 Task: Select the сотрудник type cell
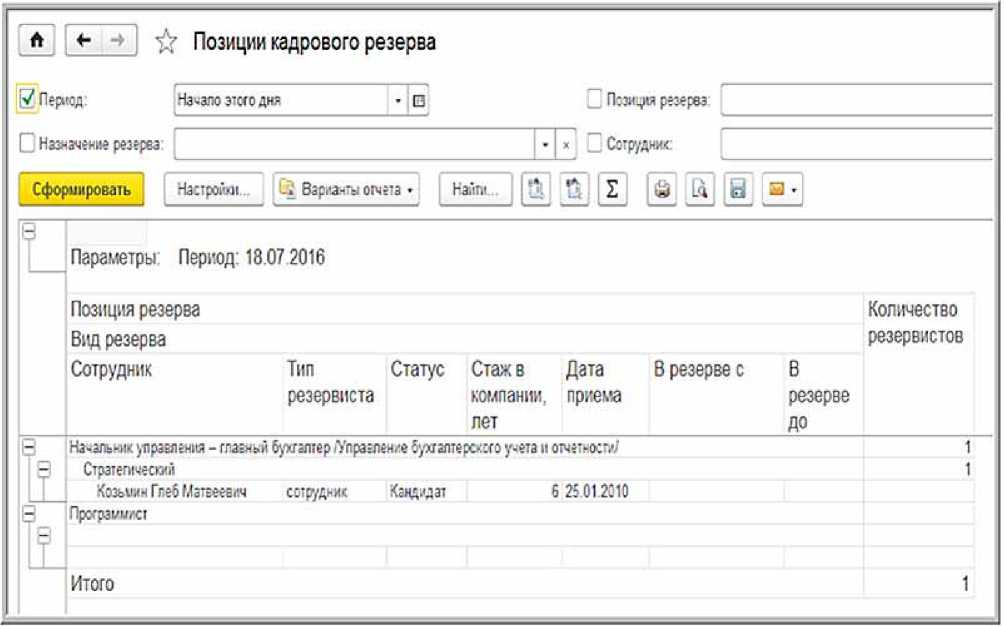click(317, 492)
